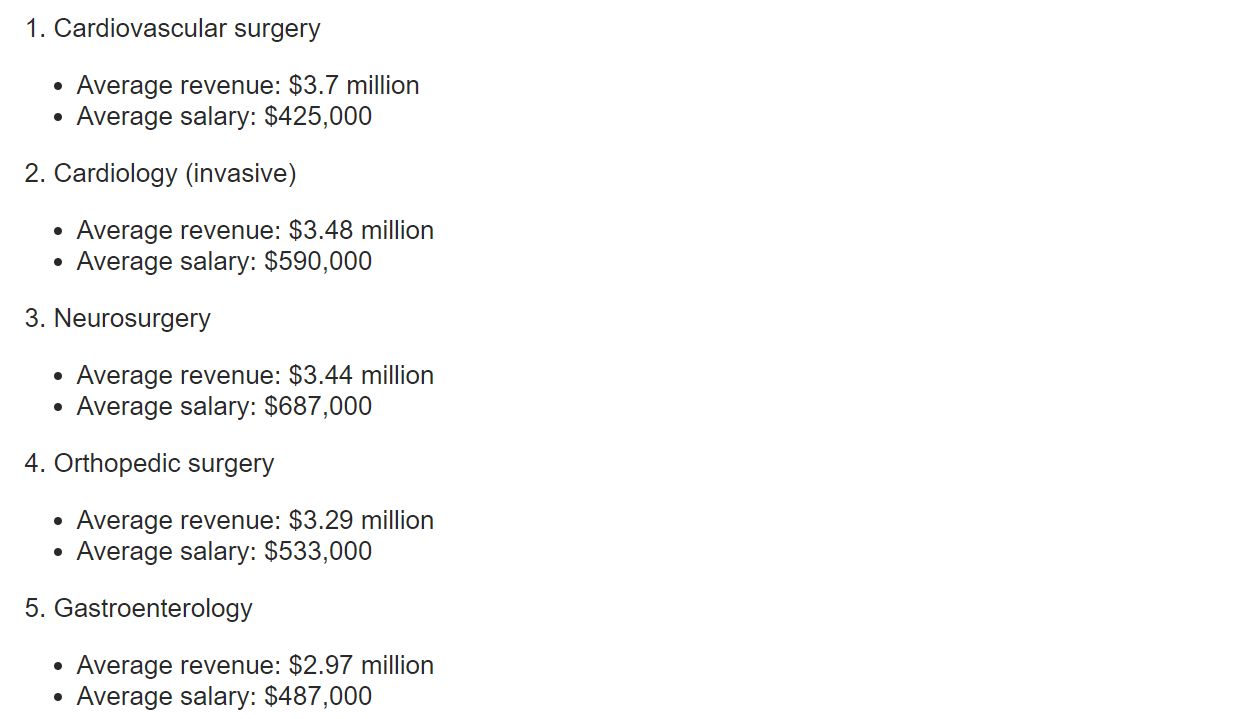Click the list number 1 marker
Screen dimensions: 1247x719
click(35, 29)
